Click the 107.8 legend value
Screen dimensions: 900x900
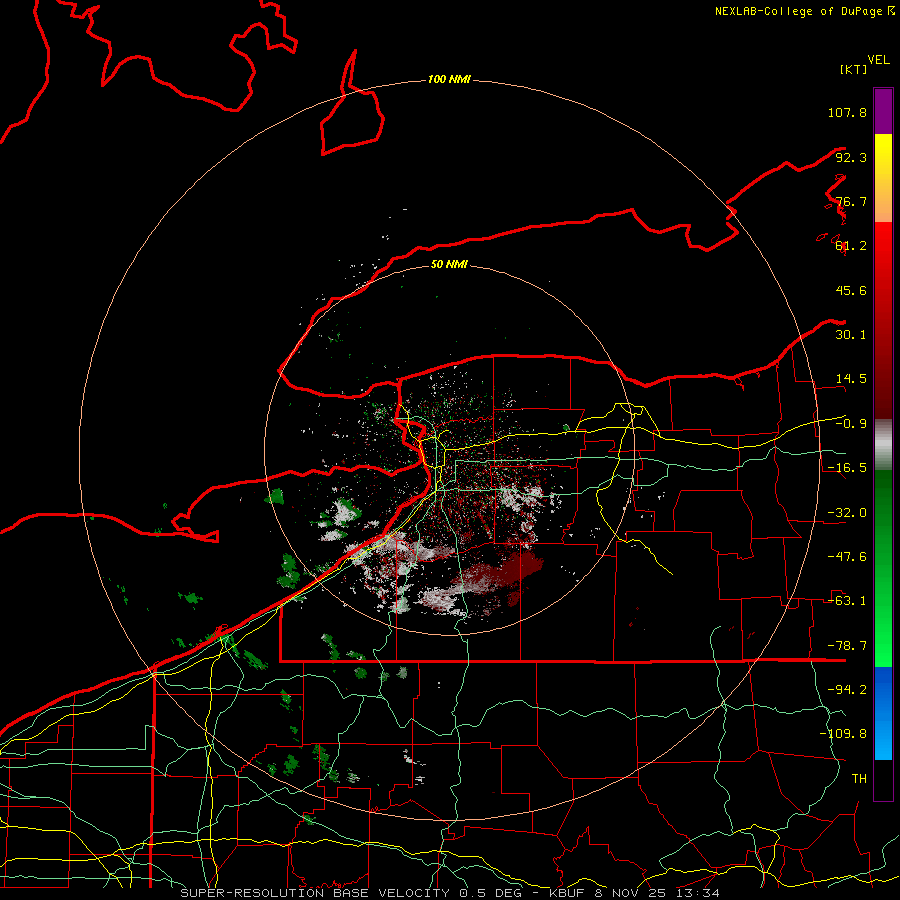pos(847,112)
